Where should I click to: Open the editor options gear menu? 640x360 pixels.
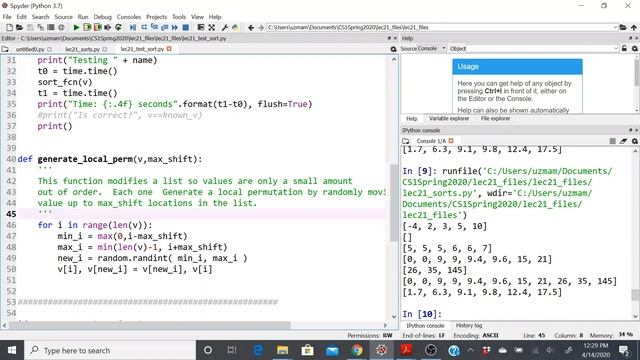[x=393, y=49]
